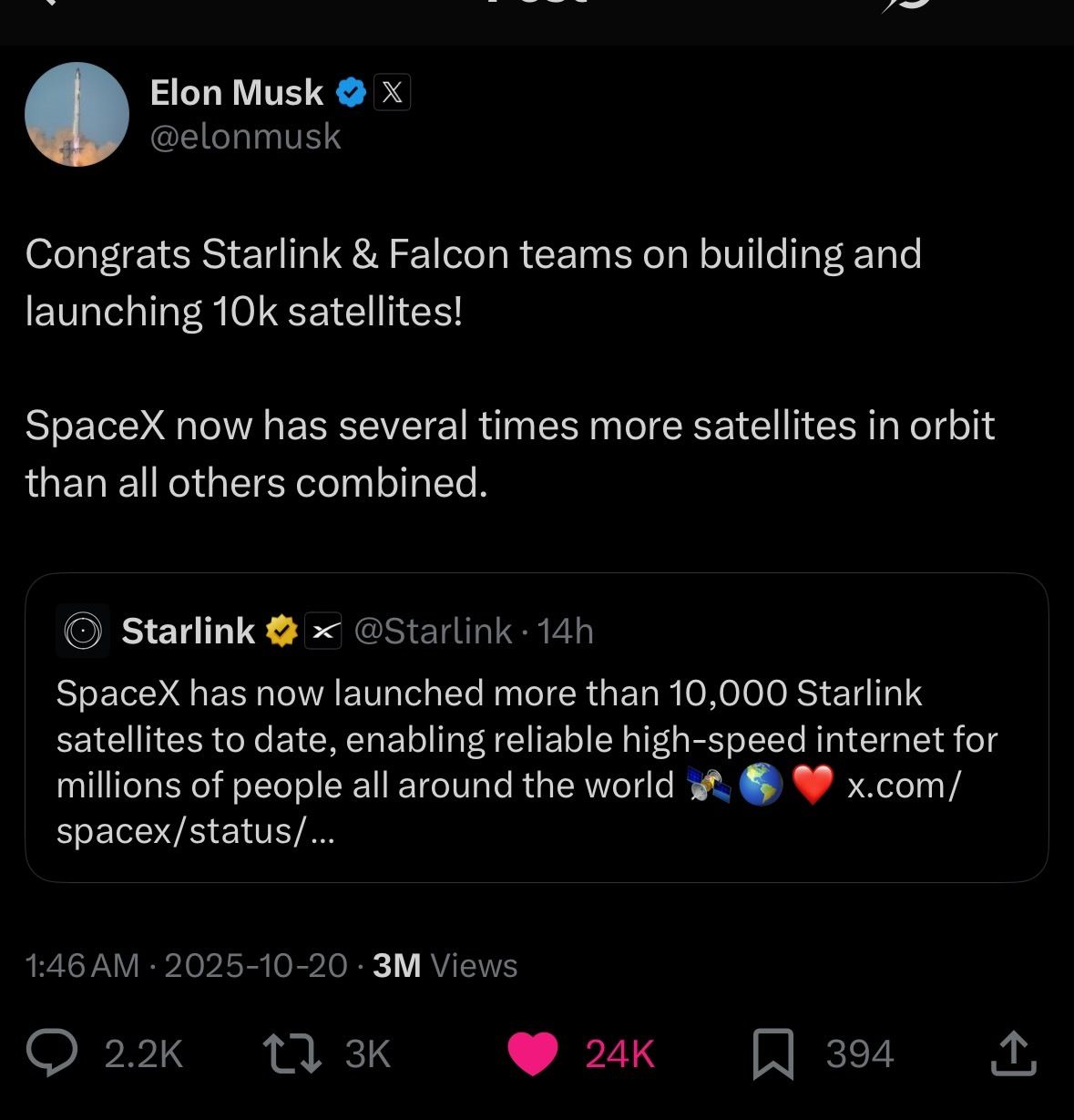
Task: Click the X affiliation badge beside Elon Musk
Action: [392, 92]
